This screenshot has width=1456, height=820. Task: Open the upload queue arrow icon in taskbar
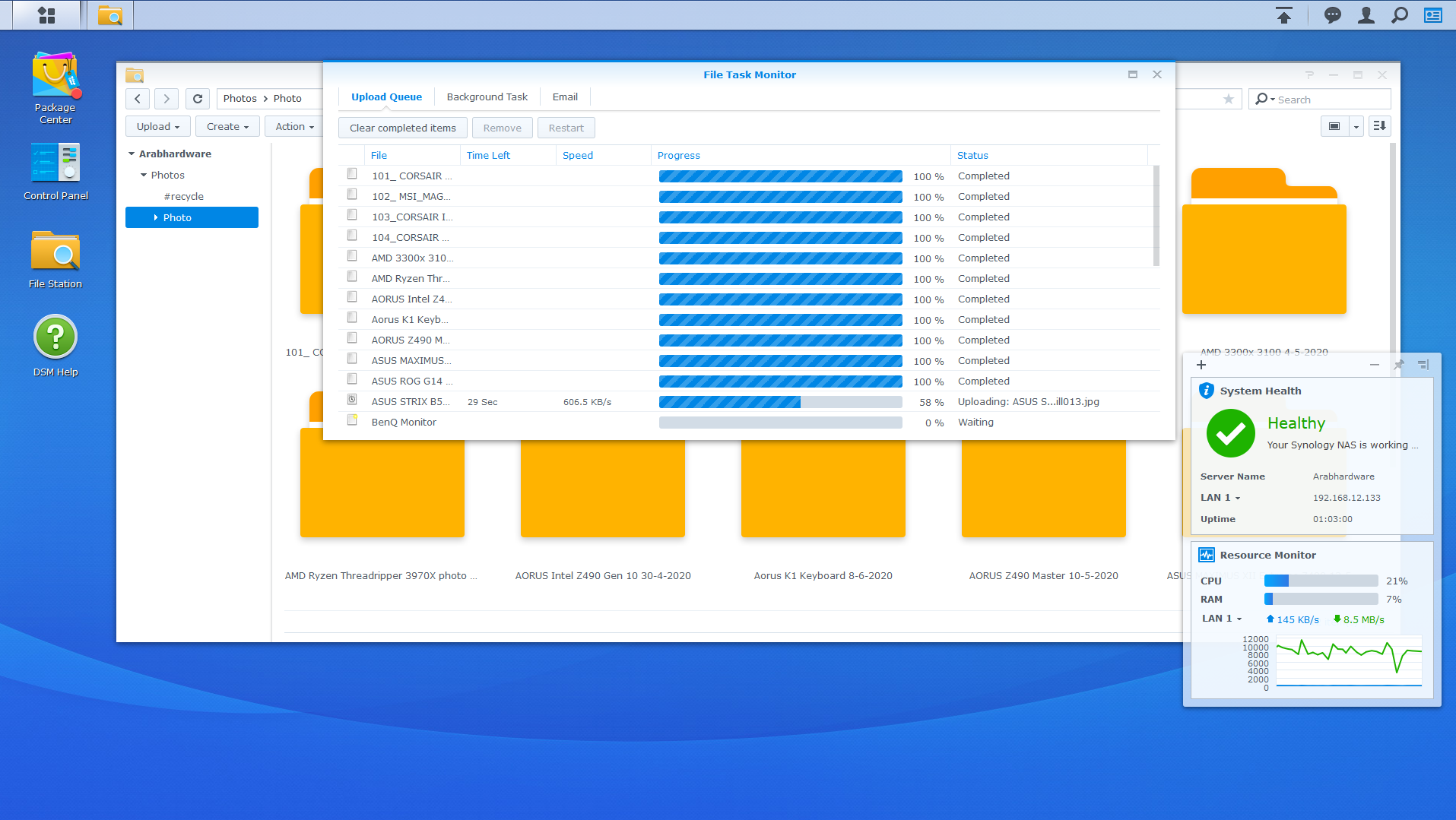(1284, 15)
